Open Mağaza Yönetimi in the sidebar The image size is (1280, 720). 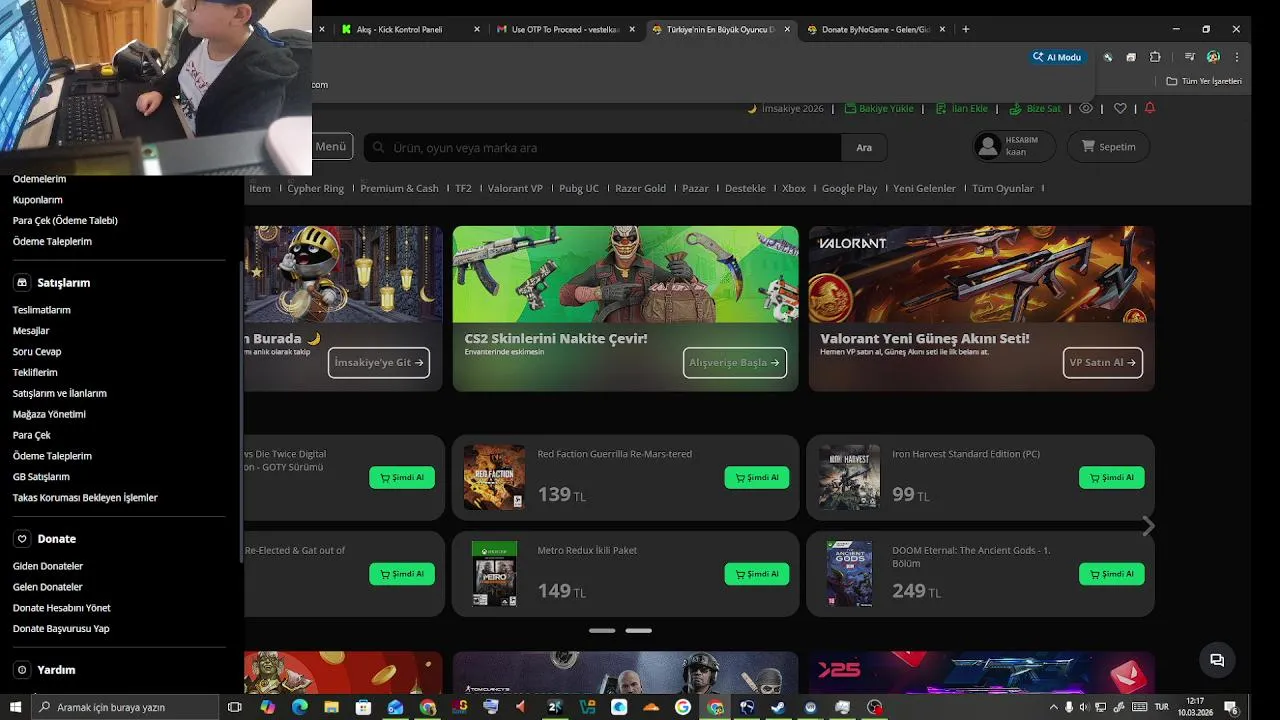coord(49,414)
